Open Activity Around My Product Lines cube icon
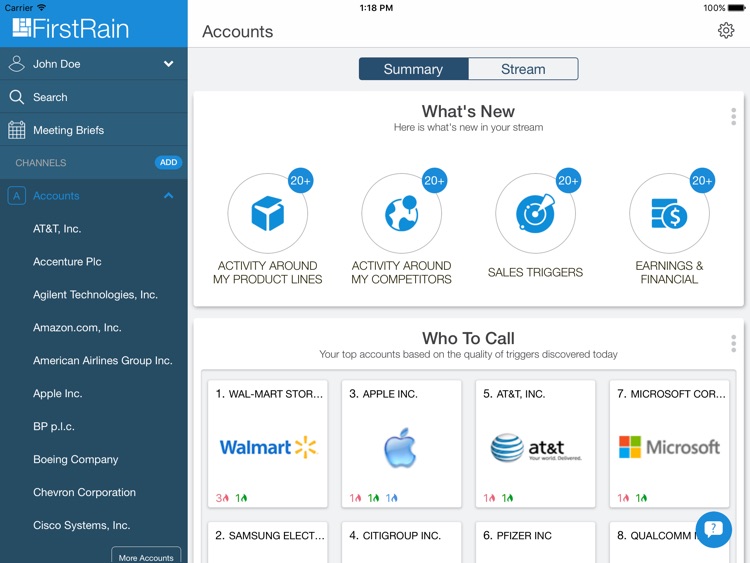Viewport: 750px width, 563px height. click(x=267, y=213)
